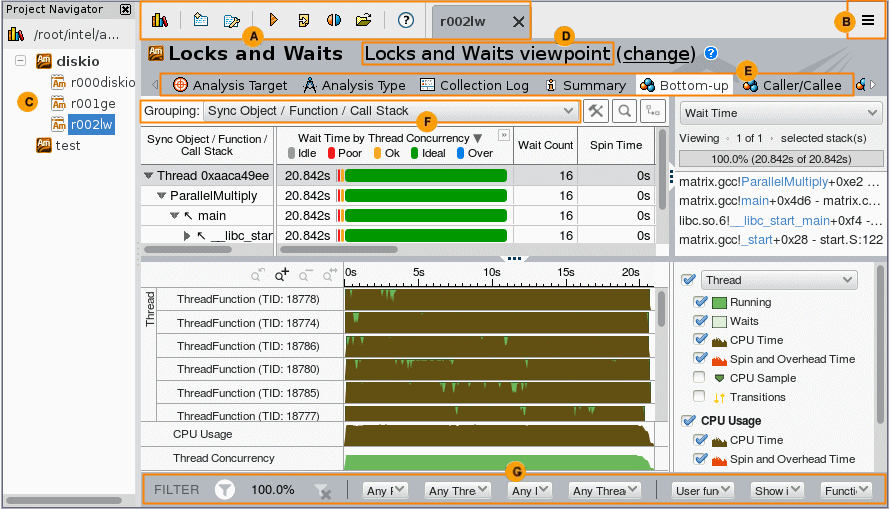Click the Compare Results toolbar icon

(x=334, y=20)
